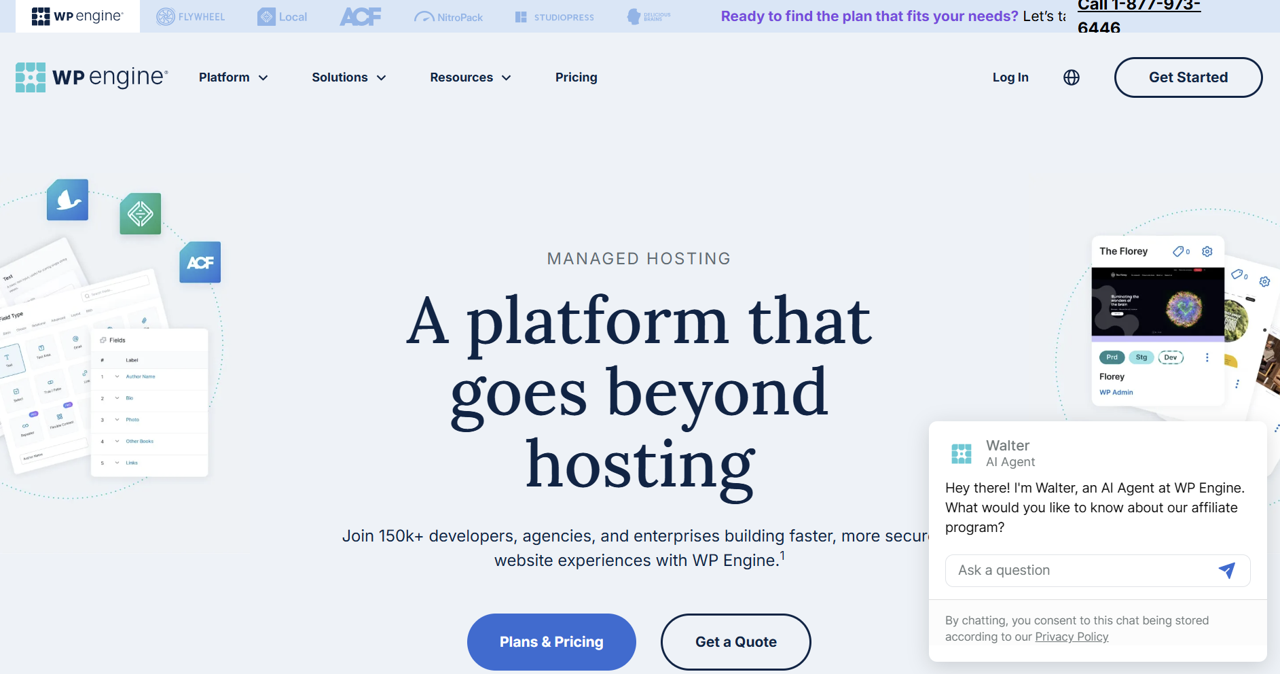This screenshot has height=674, width=1280.
Task: Open NitroPack from the brand bar
Action: click(425, 16)
